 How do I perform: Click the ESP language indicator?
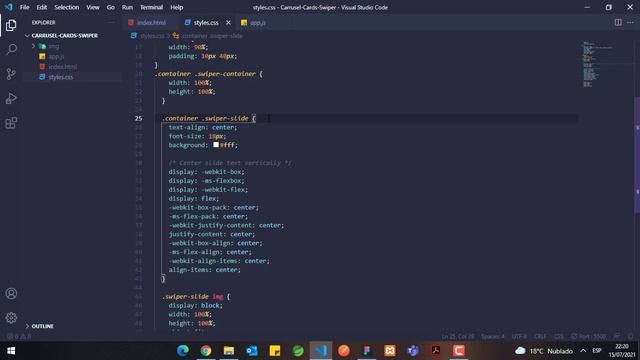[597, 351]
